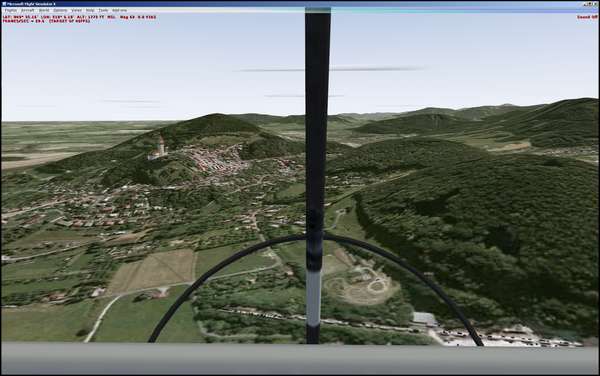Image resolution: width=600 pixels, height=376 pixels.
Task: Click the parking lot with cars
Action: point(505,336)
